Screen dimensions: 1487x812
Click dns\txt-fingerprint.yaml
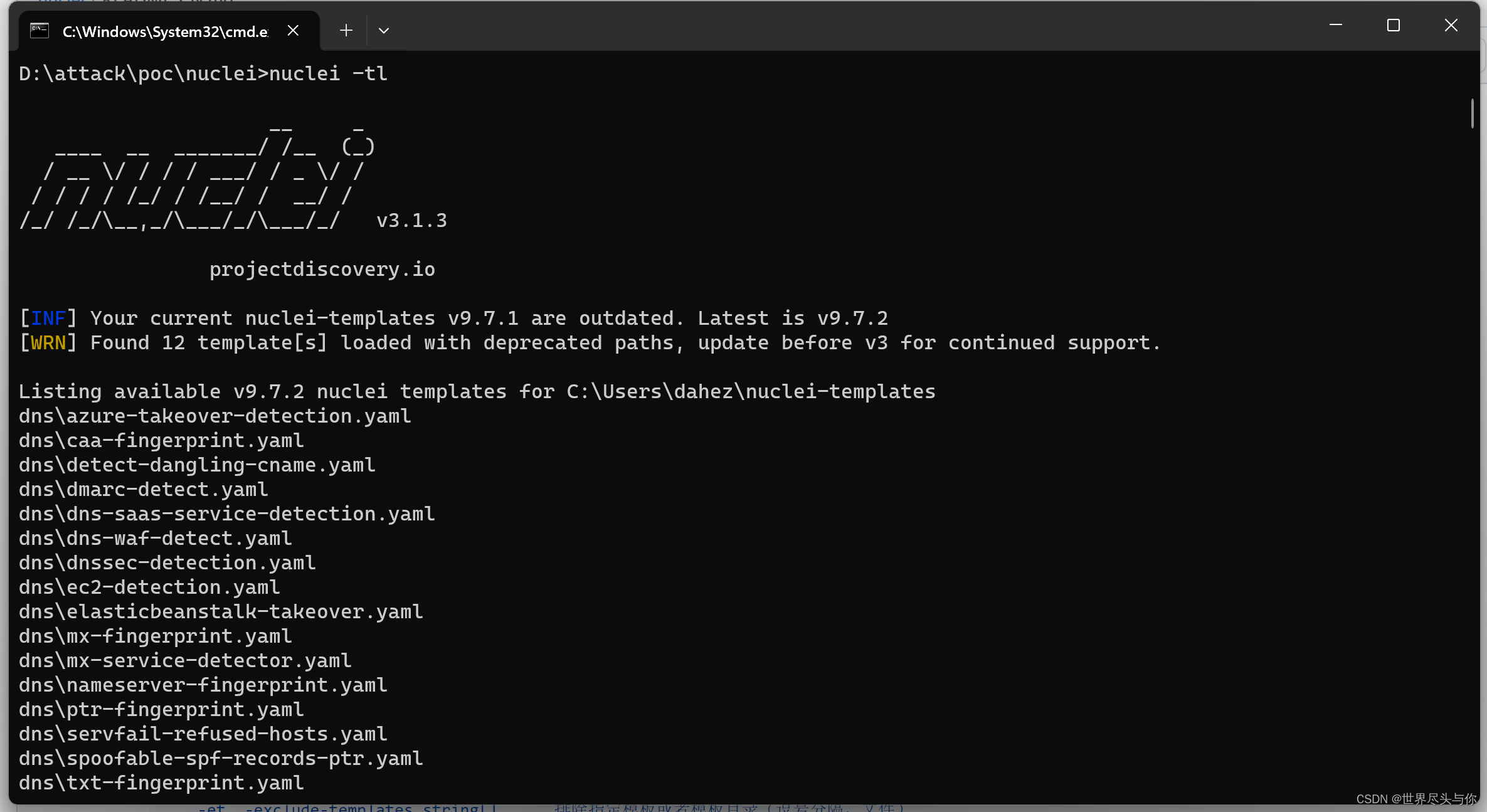tap(161, 783)
